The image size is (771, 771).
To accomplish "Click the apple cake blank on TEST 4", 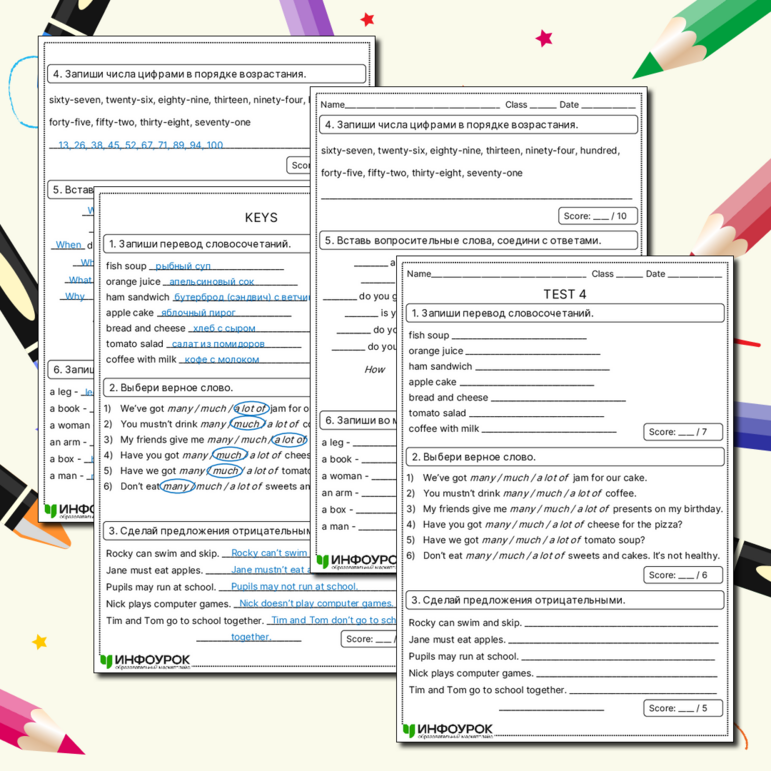I will 527,384.
